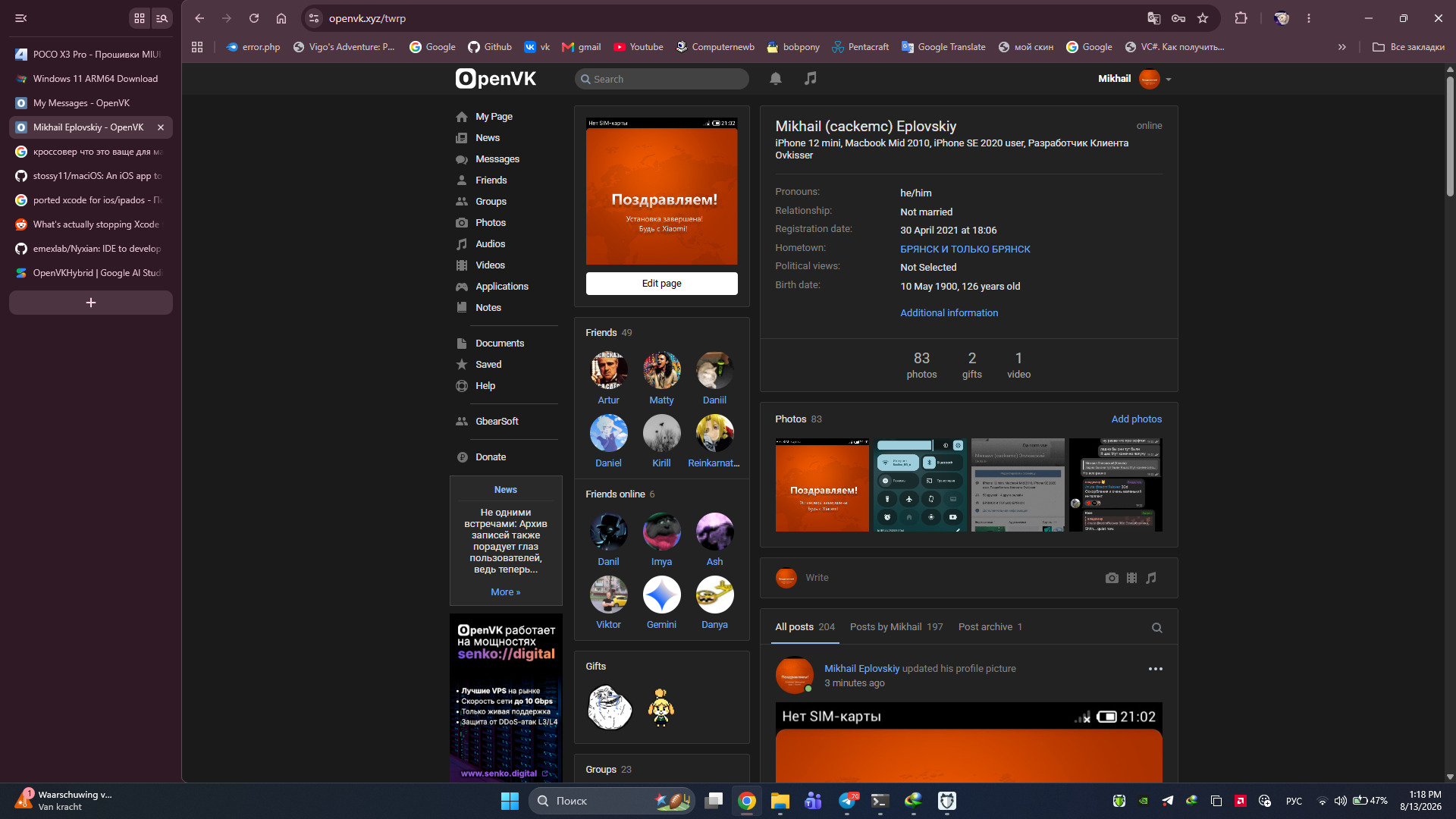Open a new tab with the plus button
1456x819 pixels.
[91, 303]
